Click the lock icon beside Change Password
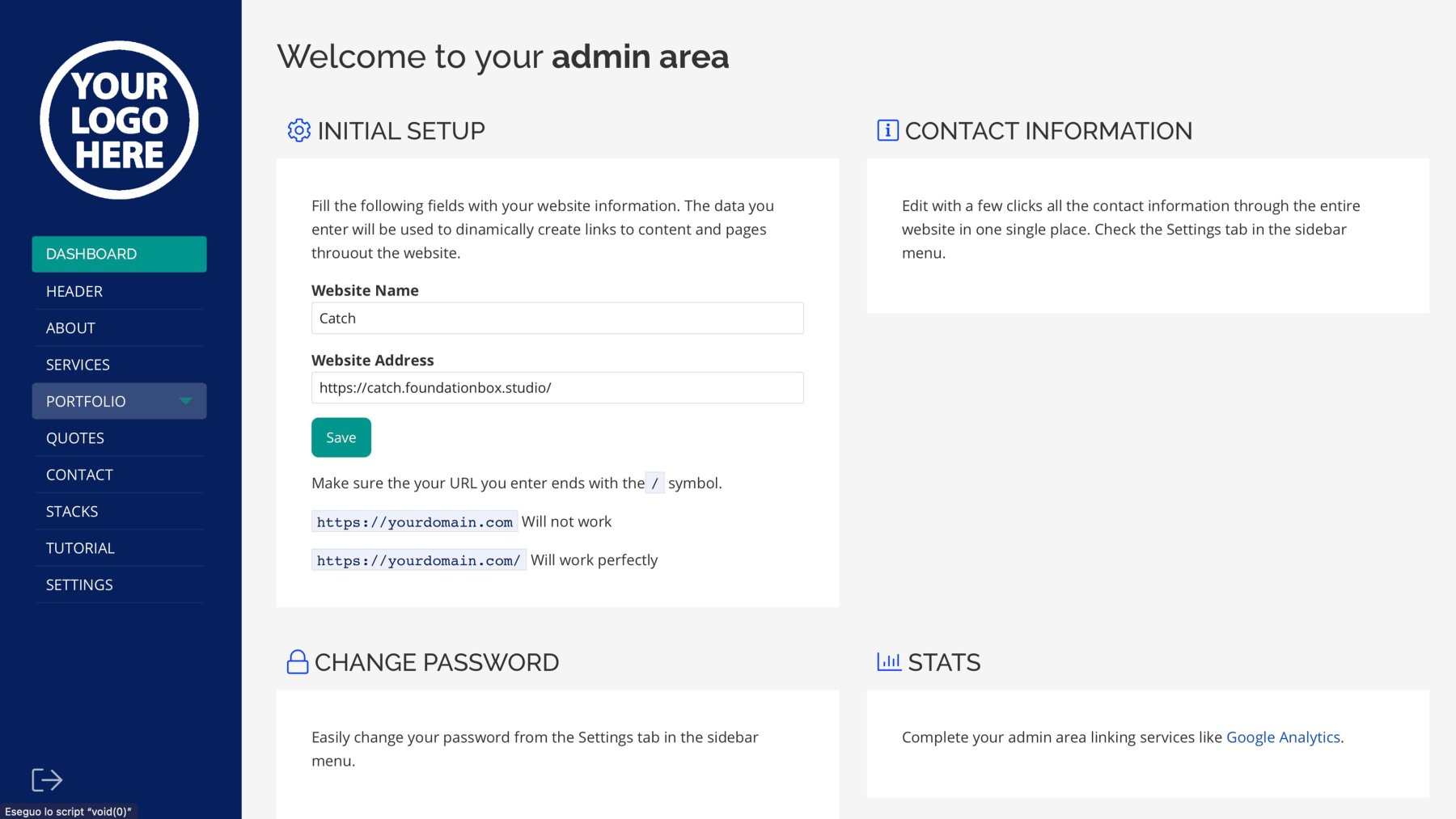Screen dimensions: 1456x819 point(298,662)
